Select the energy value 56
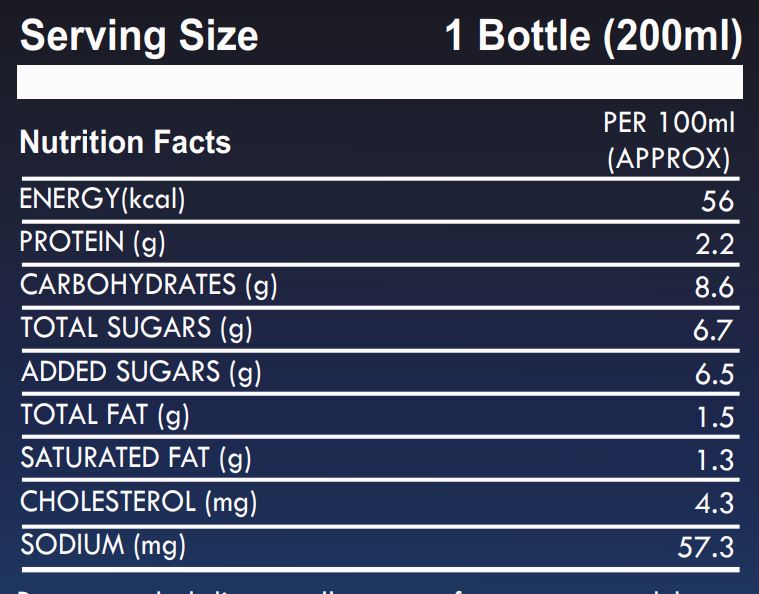The image size is (759, 594). click(x=718, y=201)
